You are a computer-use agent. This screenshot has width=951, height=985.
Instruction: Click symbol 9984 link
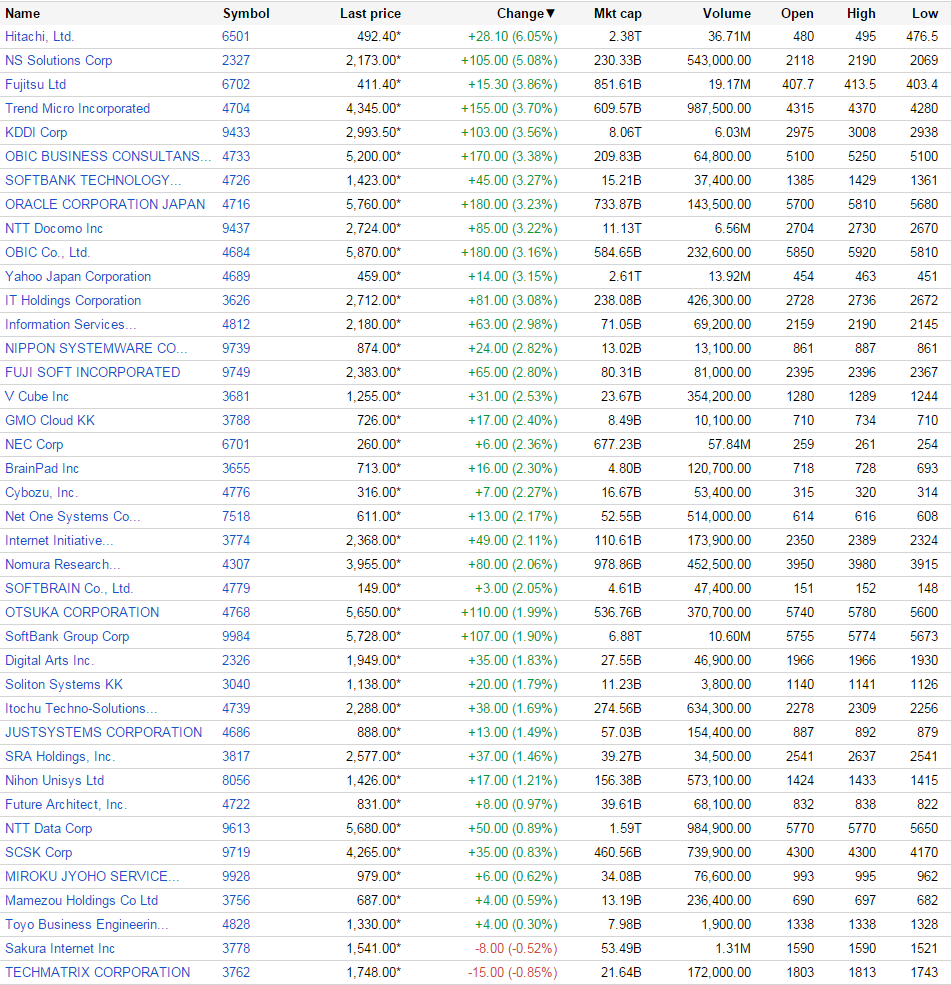pyautogui.click(x=236, y=636)
